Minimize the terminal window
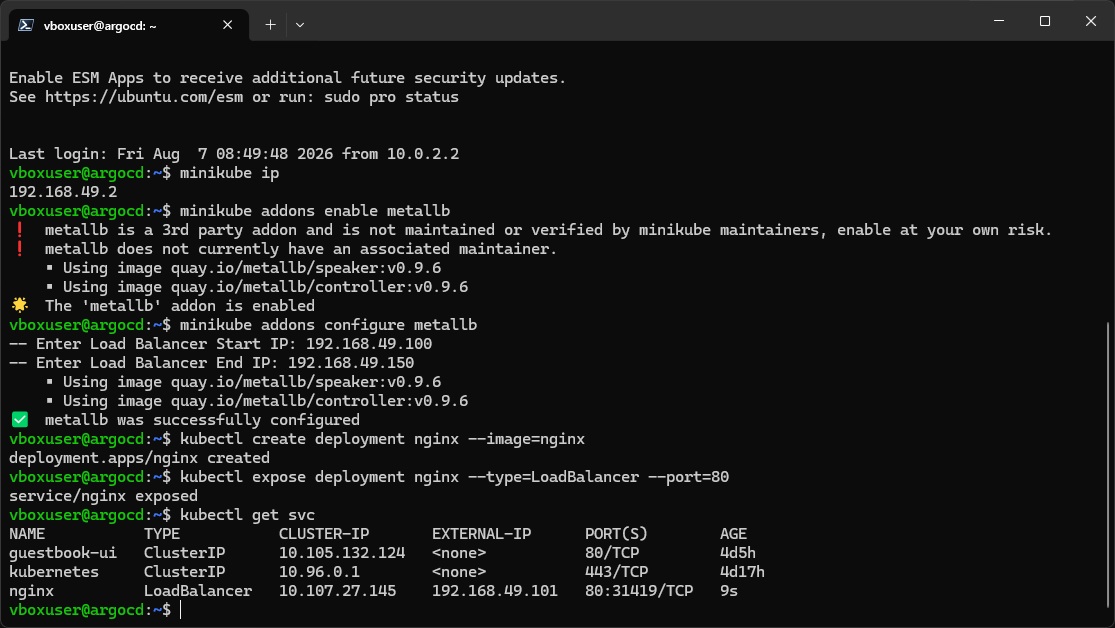 tap(999, 21)
